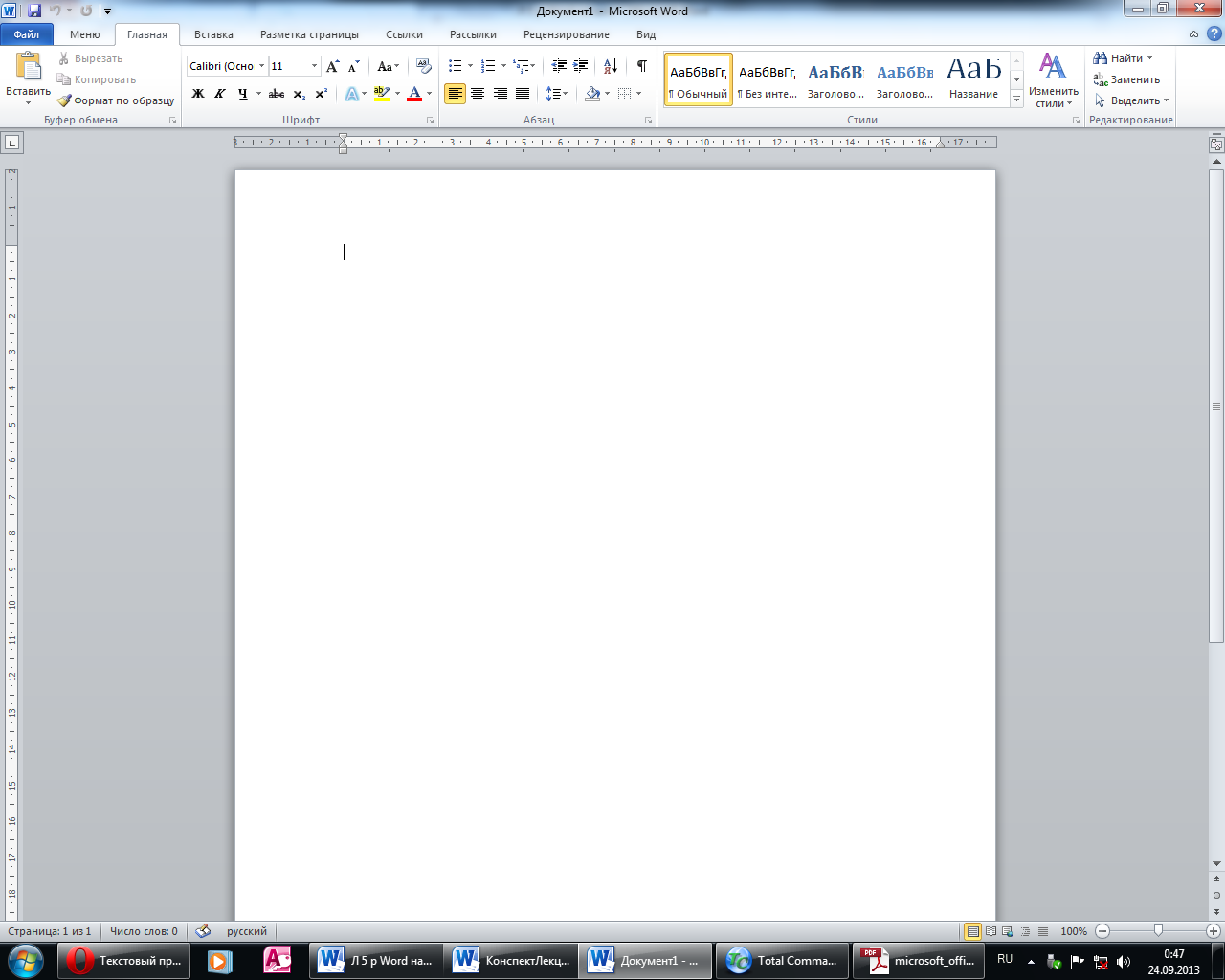Click the zoom in plus button
Viewport: 1225px width, 980px height.
click(x=1214, y=931)
